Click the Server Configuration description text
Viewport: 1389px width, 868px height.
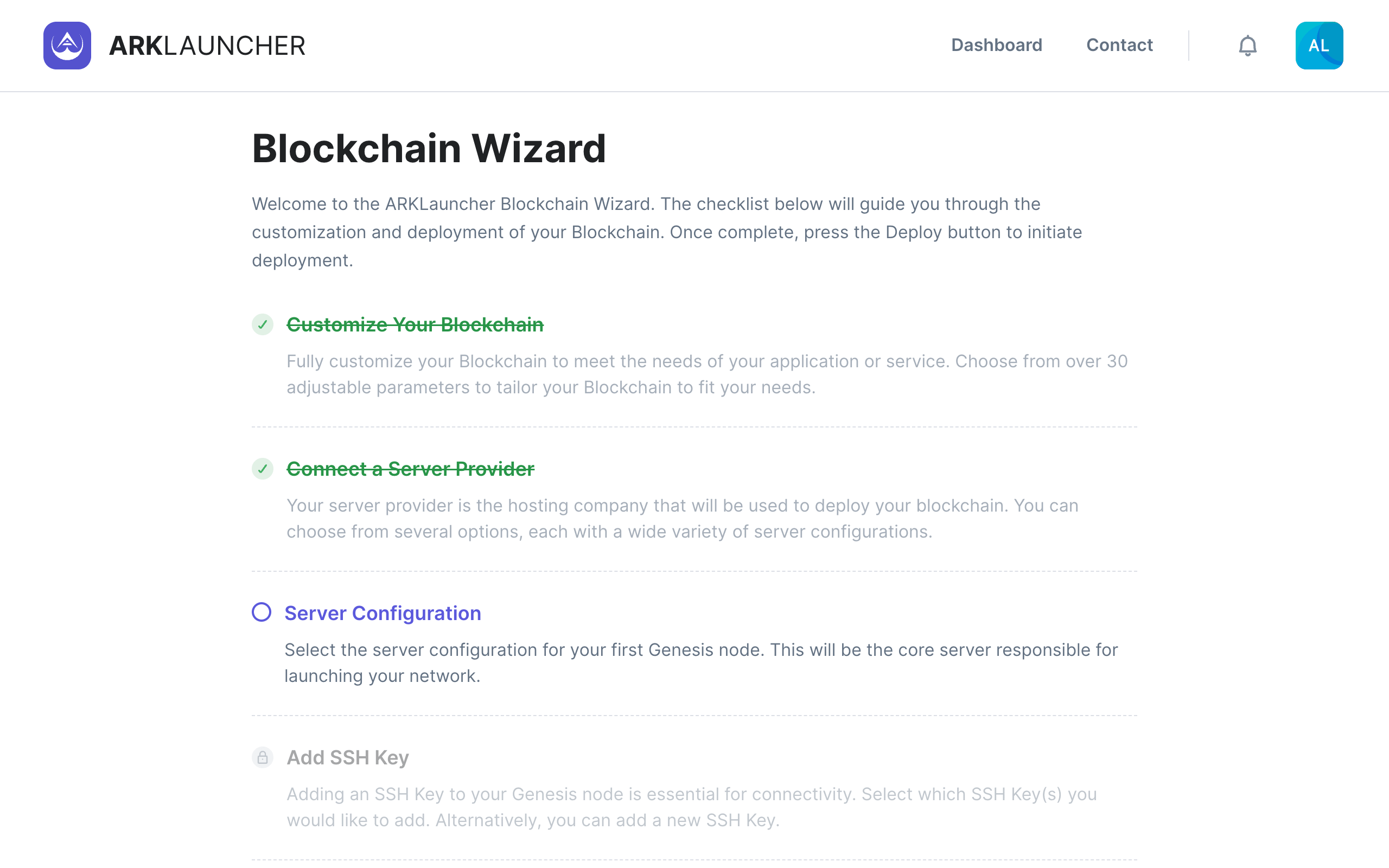[700, 663]
